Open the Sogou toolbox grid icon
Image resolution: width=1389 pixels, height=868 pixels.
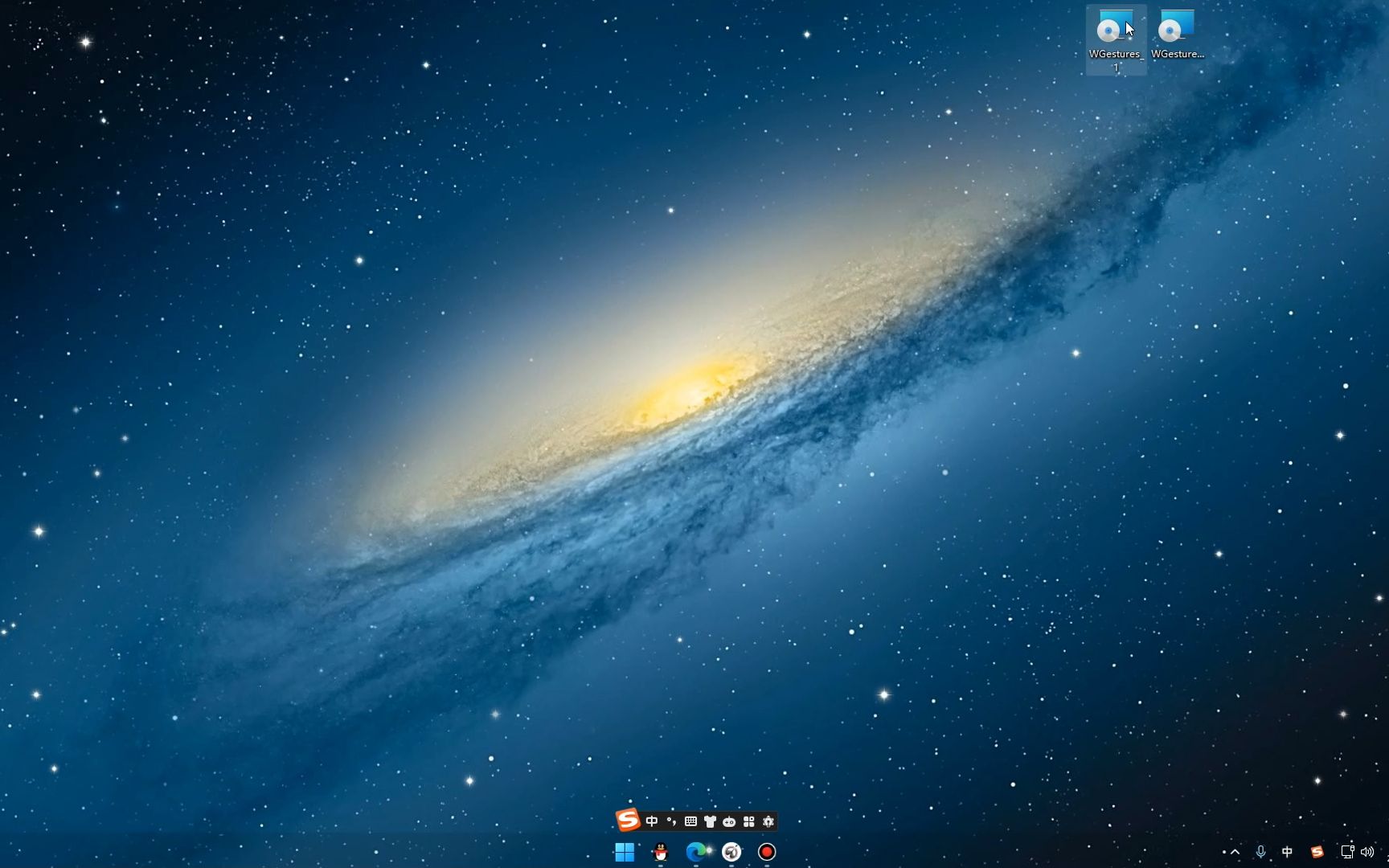tap(748, 821)
